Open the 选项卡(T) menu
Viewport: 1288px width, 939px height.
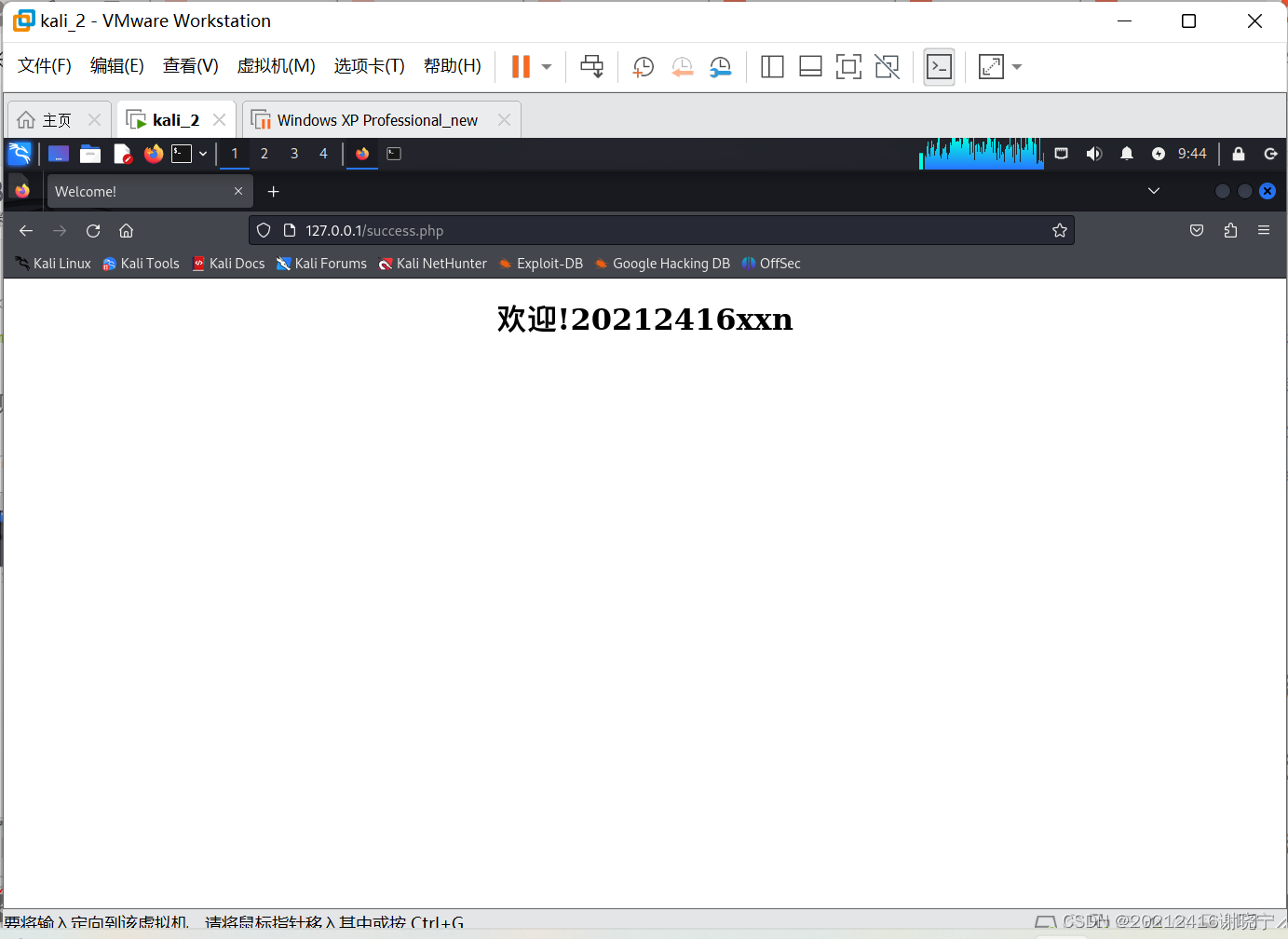370,66
